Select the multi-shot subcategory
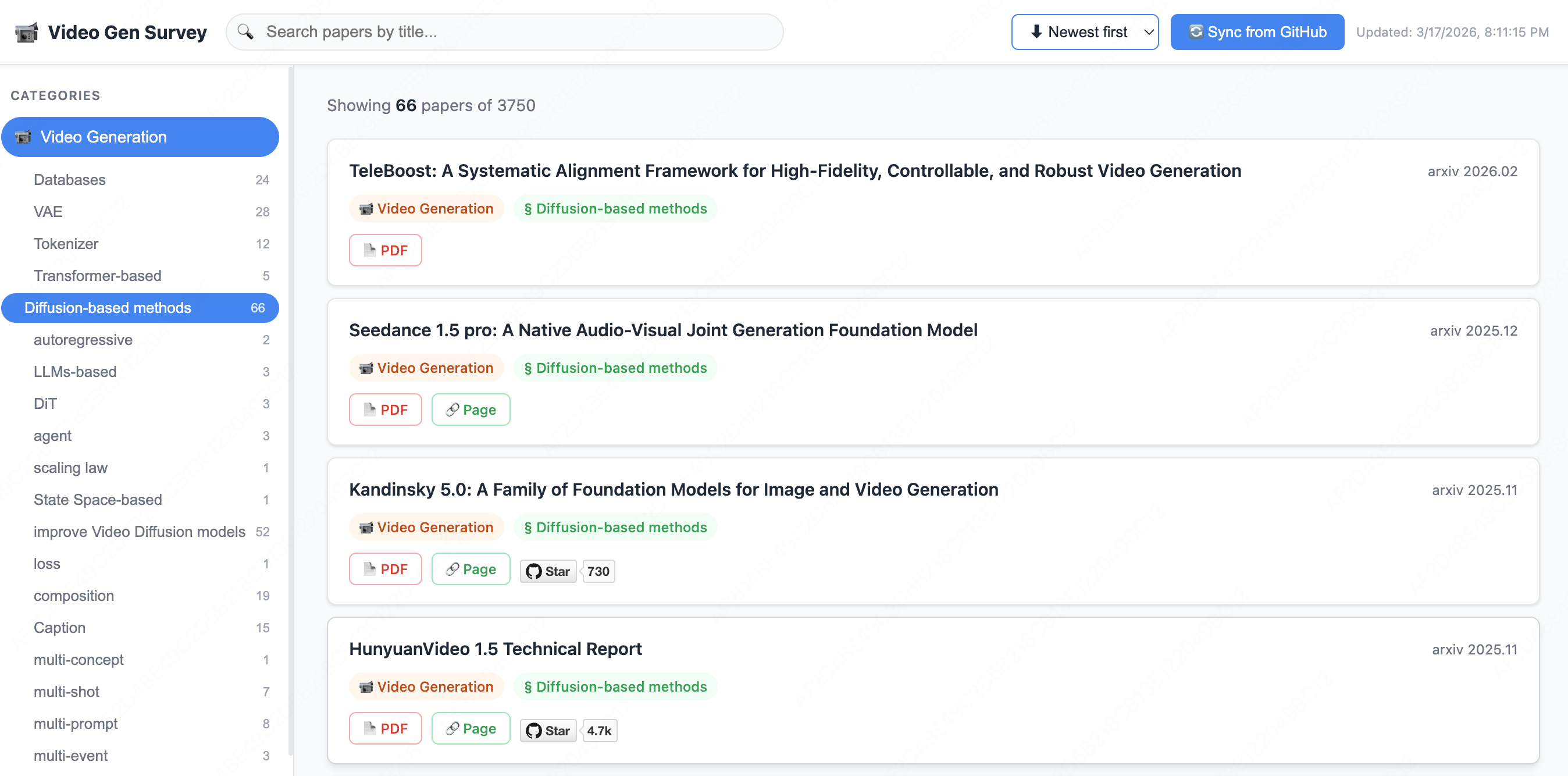 coord(140,692)
